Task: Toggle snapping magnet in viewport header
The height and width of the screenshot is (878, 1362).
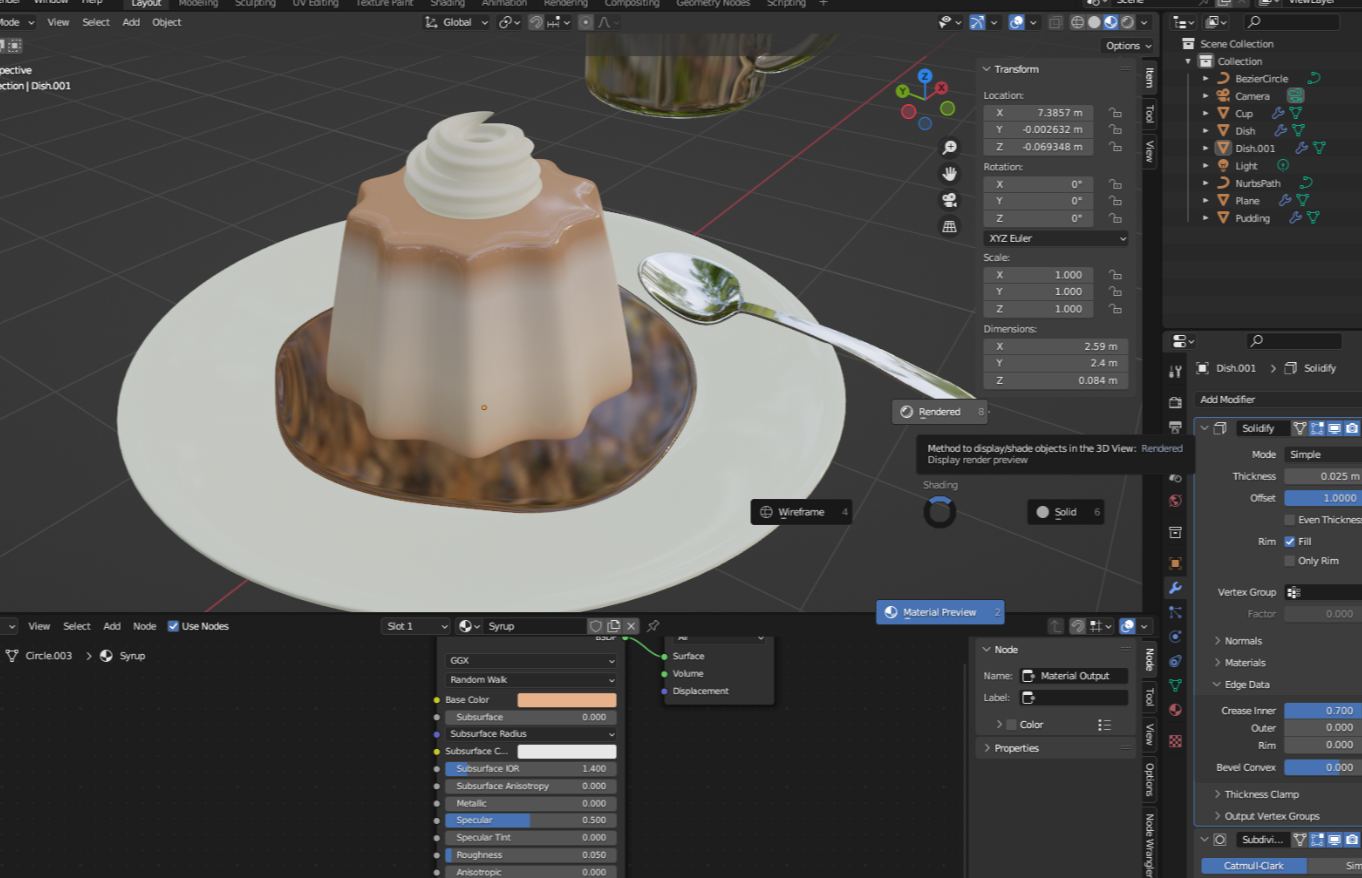Action: pyautogui.click(x=536, y=22)
